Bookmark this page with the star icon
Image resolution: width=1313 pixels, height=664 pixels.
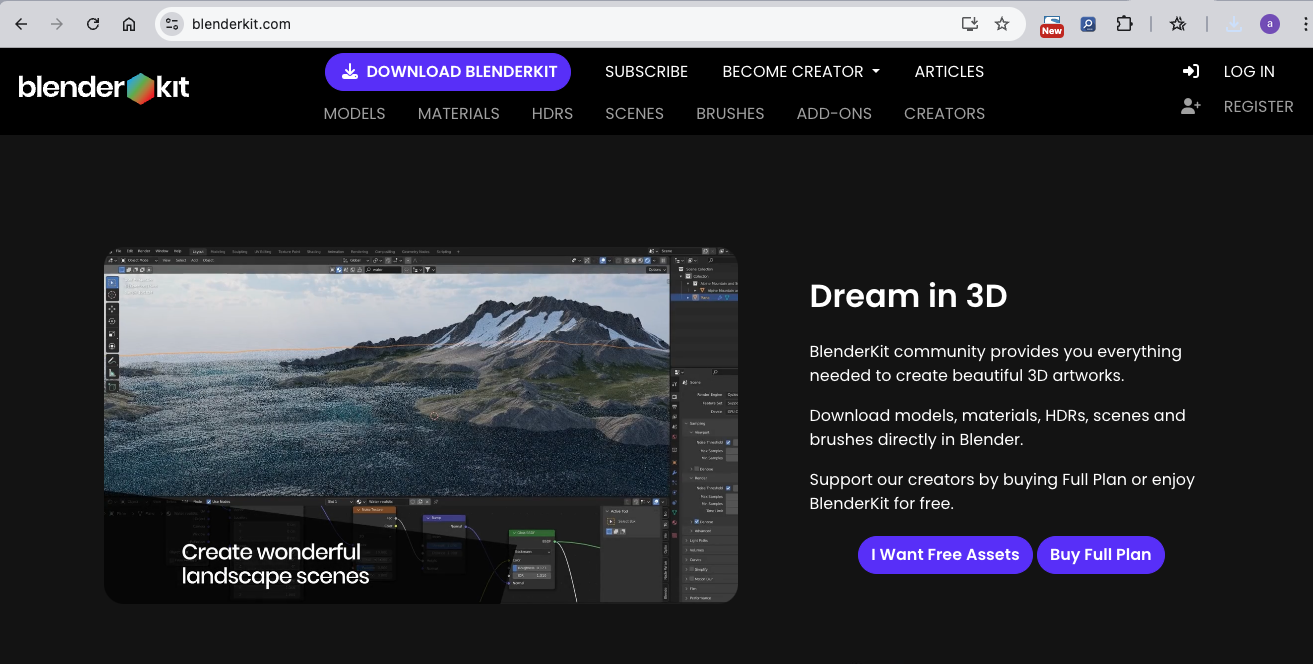coord(1002,24)
